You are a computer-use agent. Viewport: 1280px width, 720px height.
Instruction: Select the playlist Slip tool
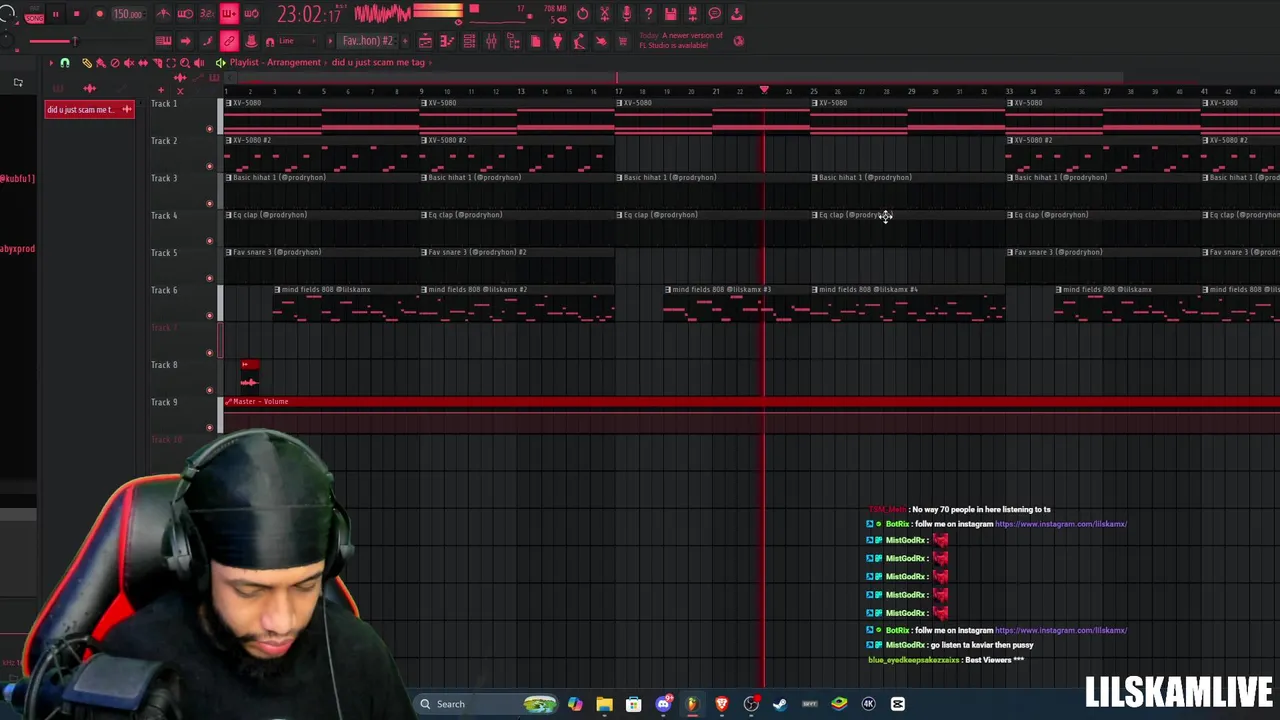[143, 62]
